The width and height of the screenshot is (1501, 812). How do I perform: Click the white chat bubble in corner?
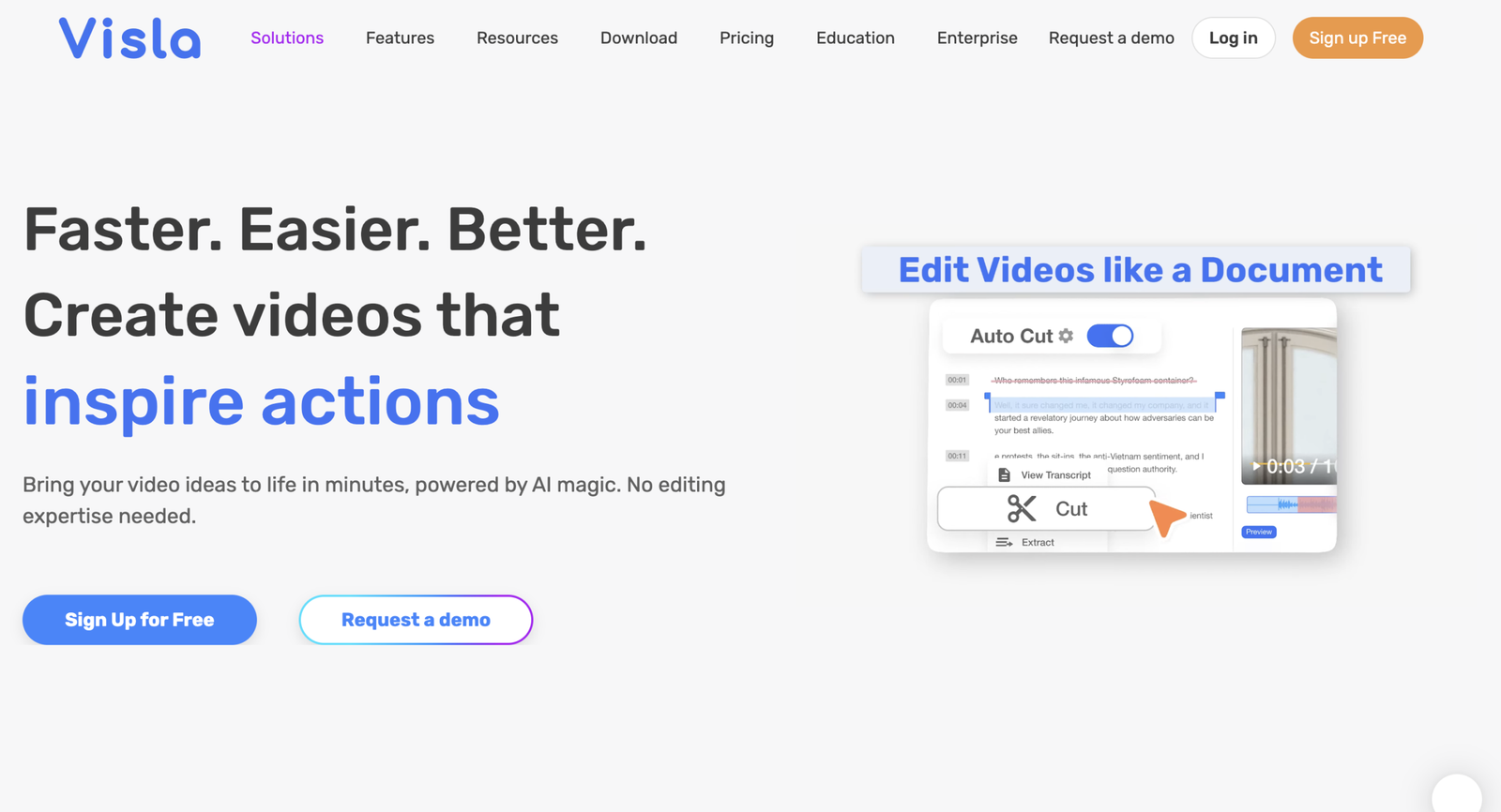click(x=1457, y=793)
